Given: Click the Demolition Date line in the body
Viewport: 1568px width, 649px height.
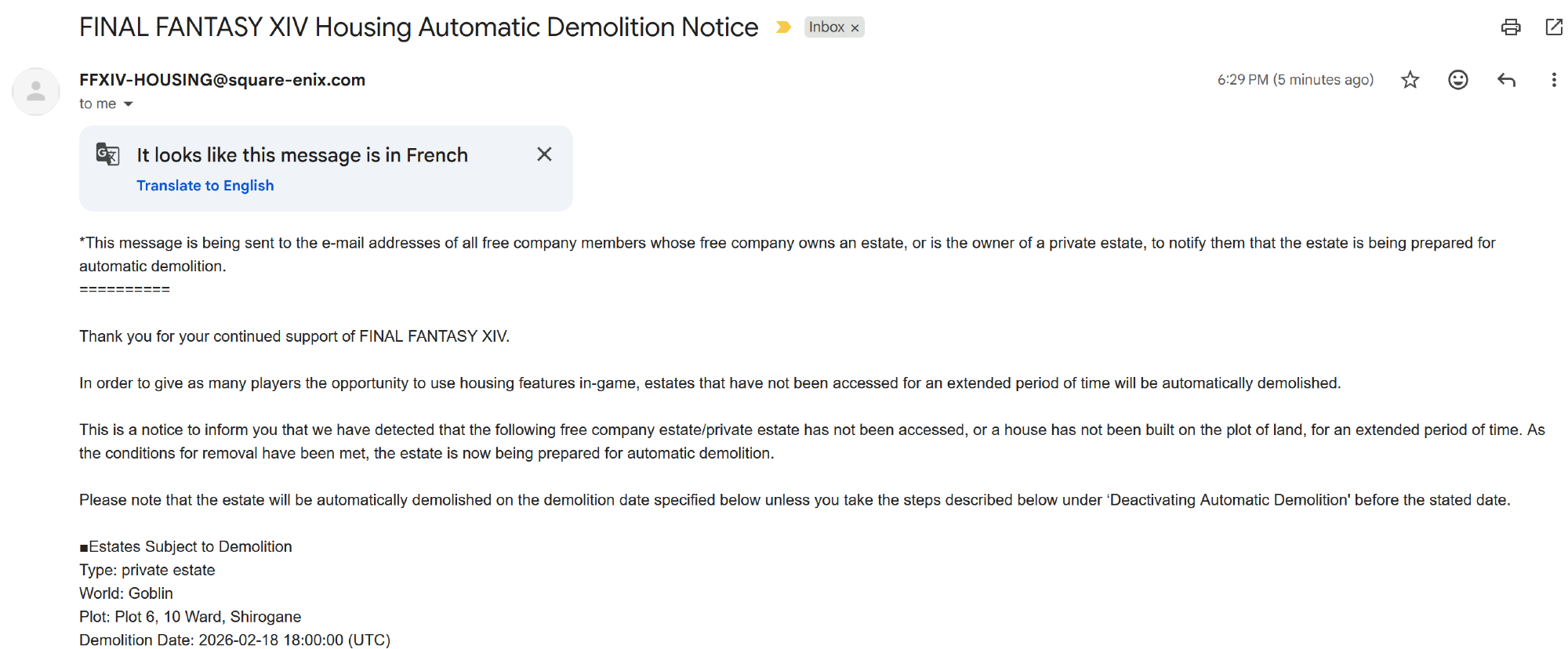Looking at the screenshot, I should point(234,640).
